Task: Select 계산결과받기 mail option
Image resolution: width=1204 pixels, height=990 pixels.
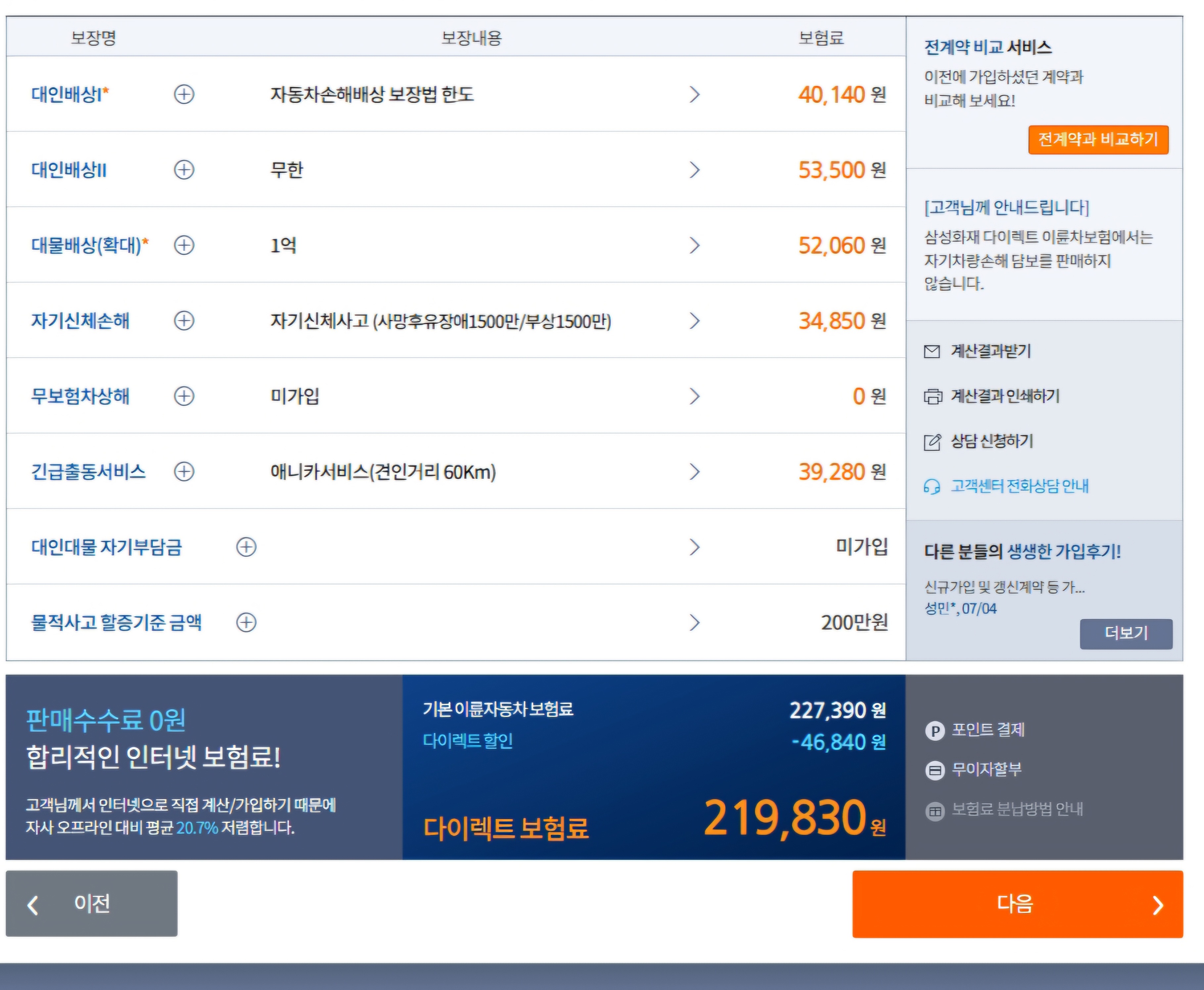Action: [x=977, y=351]
